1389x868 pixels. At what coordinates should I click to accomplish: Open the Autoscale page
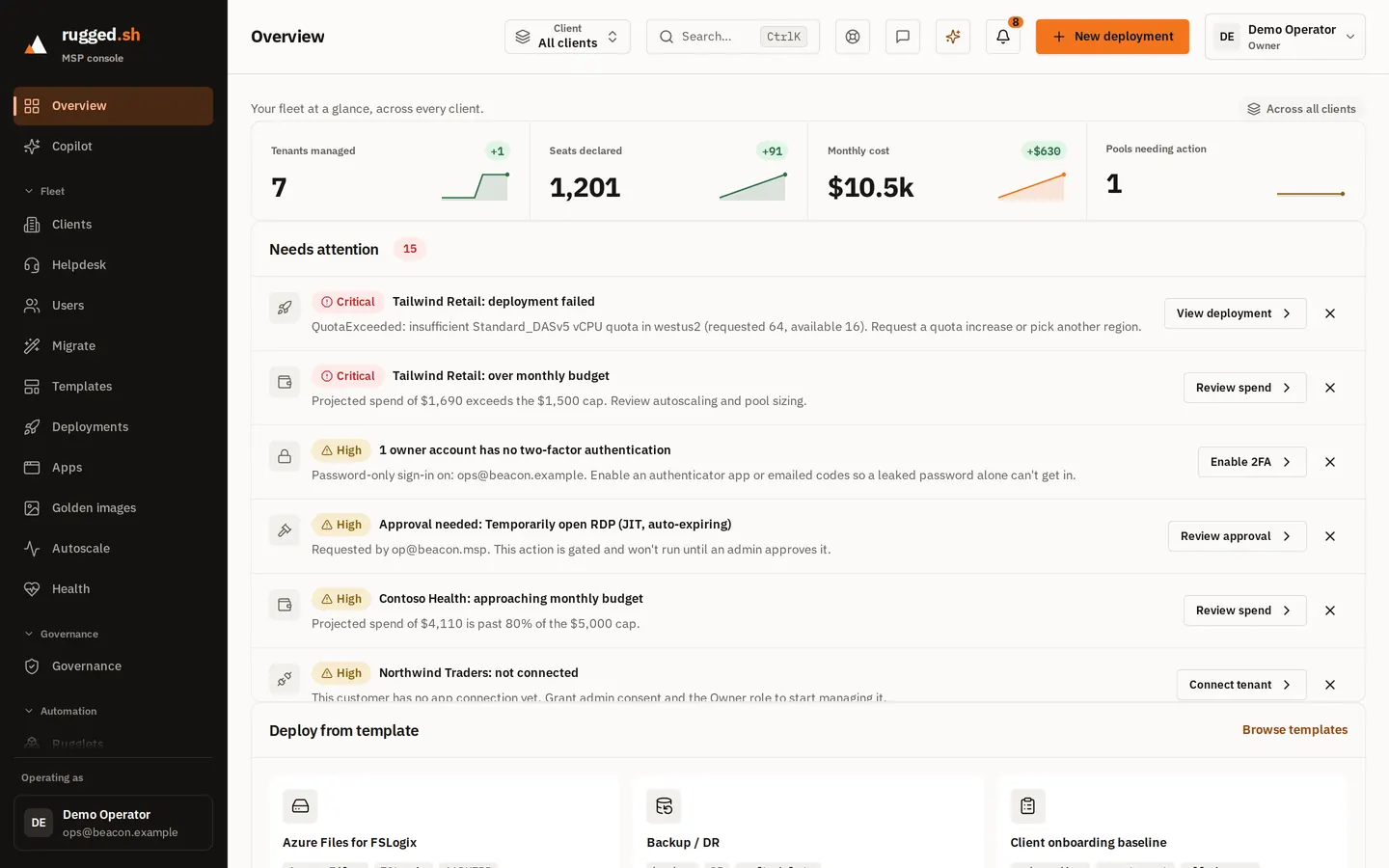(113, 549)
